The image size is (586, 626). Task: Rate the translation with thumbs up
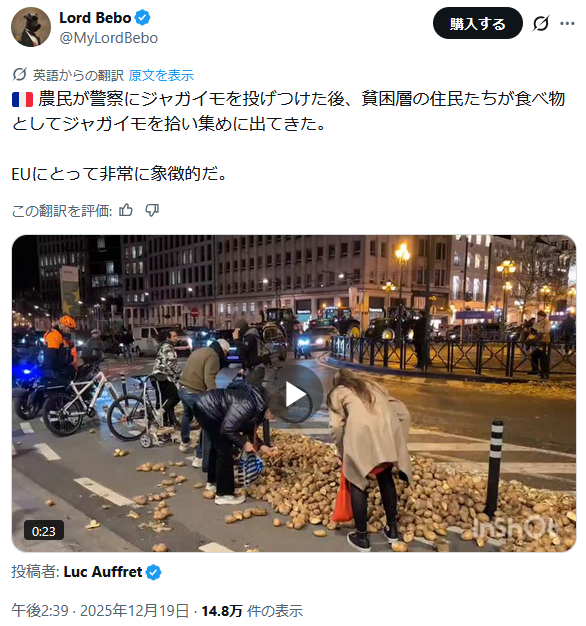pyautogui.click(x=126, y=210)
